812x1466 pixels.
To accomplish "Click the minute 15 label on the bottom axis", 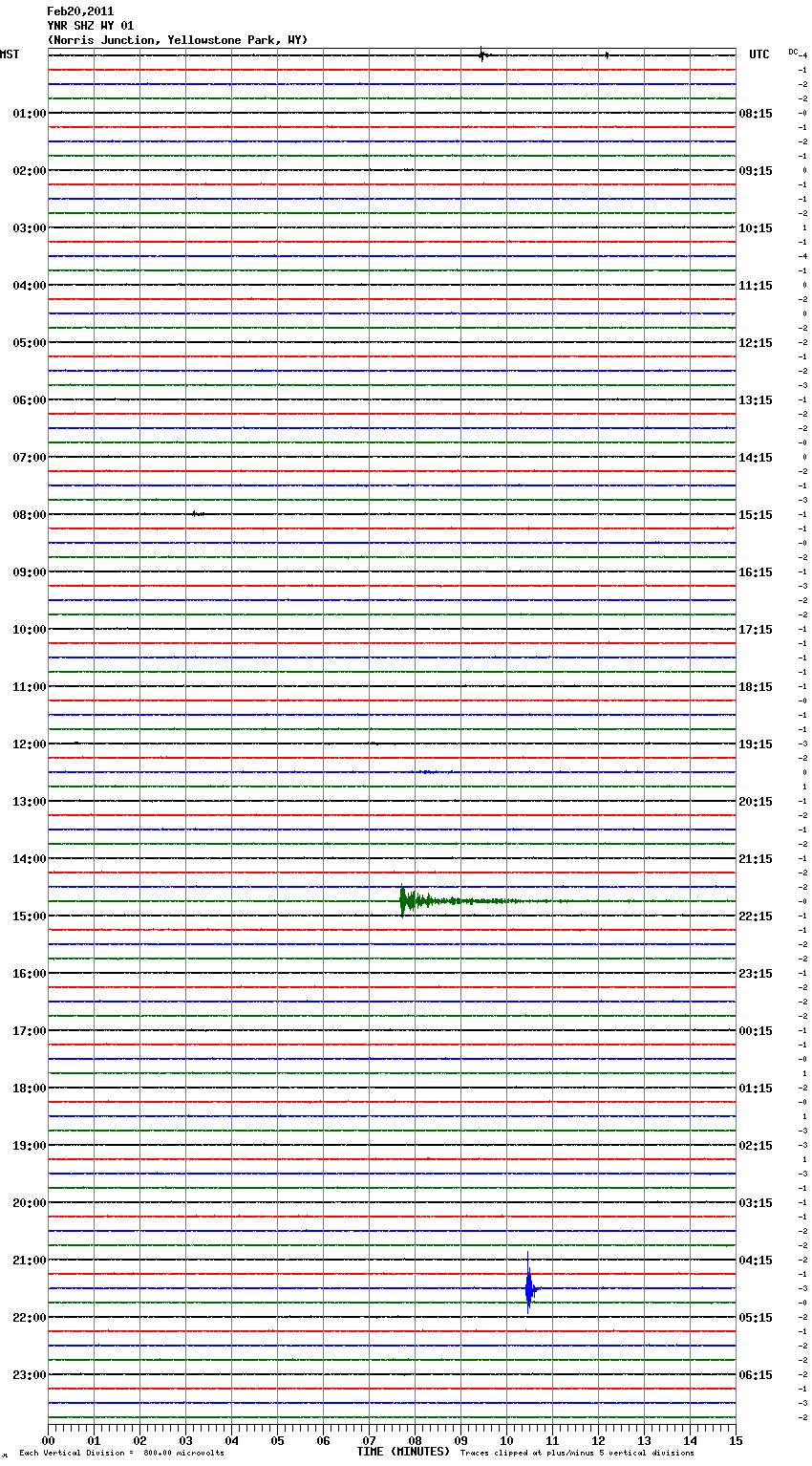I will 736,1440.
